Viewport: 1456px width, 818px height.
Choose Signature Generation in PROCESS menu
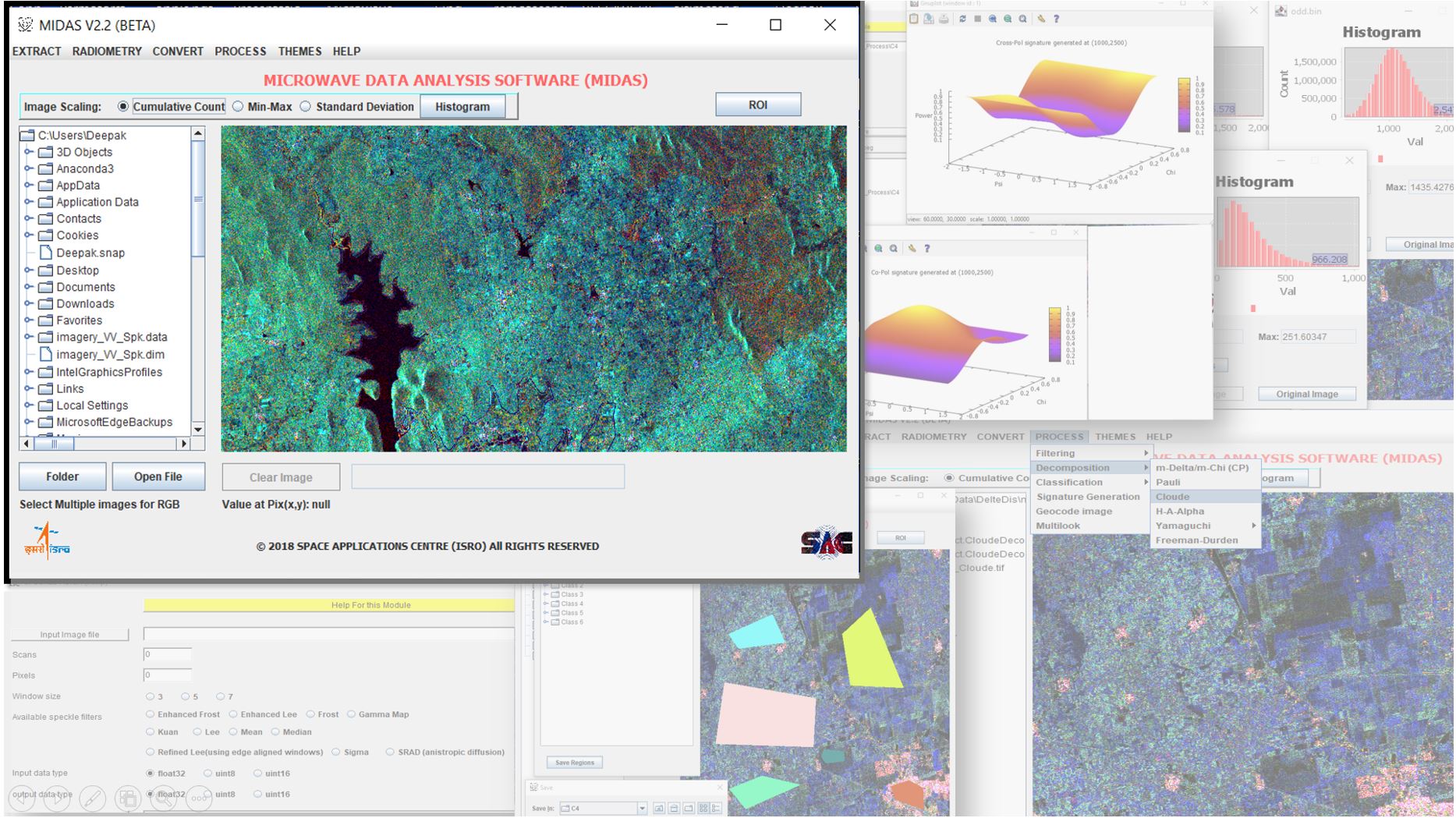click(x=1088, y=497)
